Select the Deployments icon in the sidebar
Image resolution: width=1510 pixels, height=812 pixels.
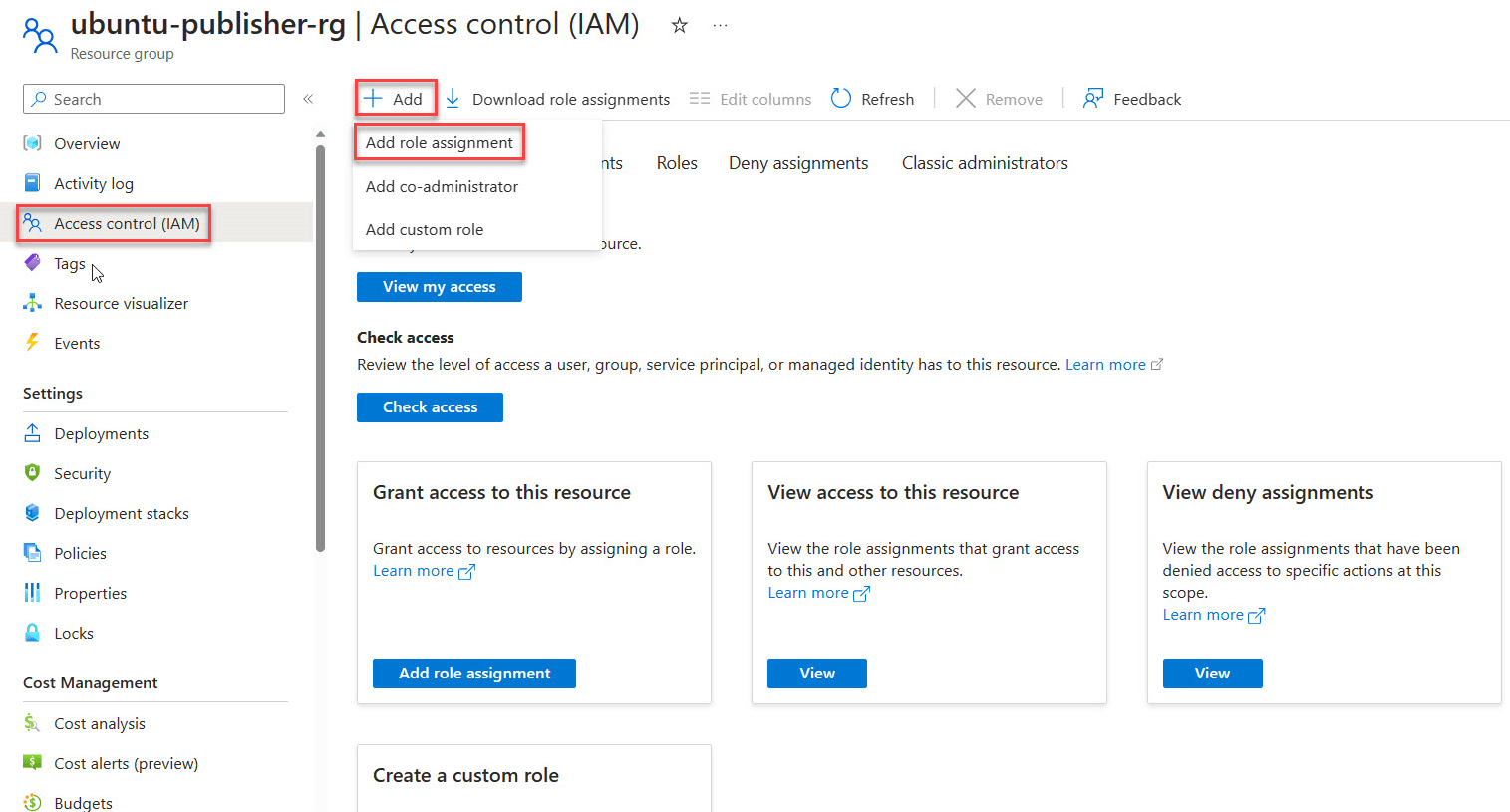coord(32,433)
